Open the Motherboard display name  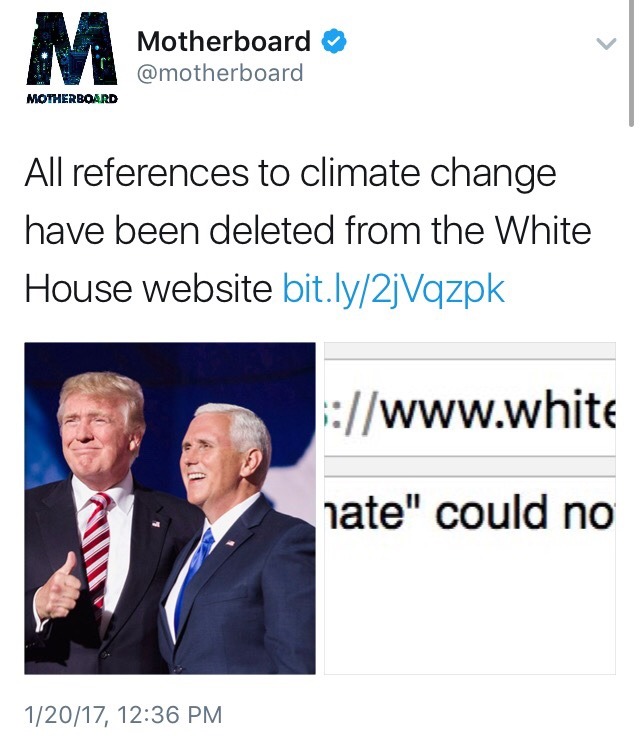(x=224, y=41)
